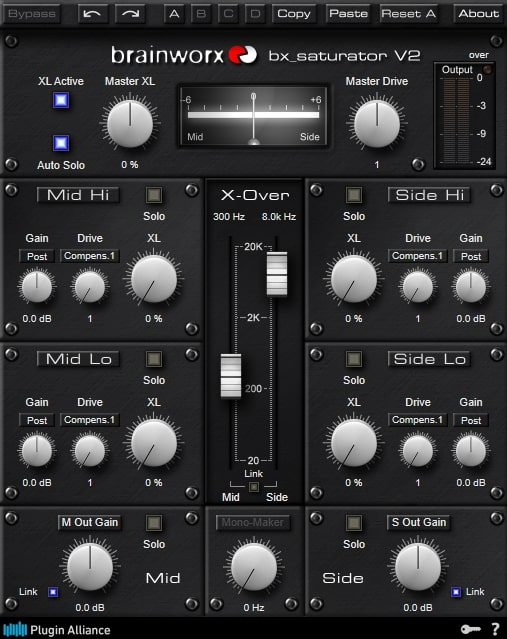Click the over clip indicator LED
The height and width of the screenshot is (639, 507).
point(487,70)
